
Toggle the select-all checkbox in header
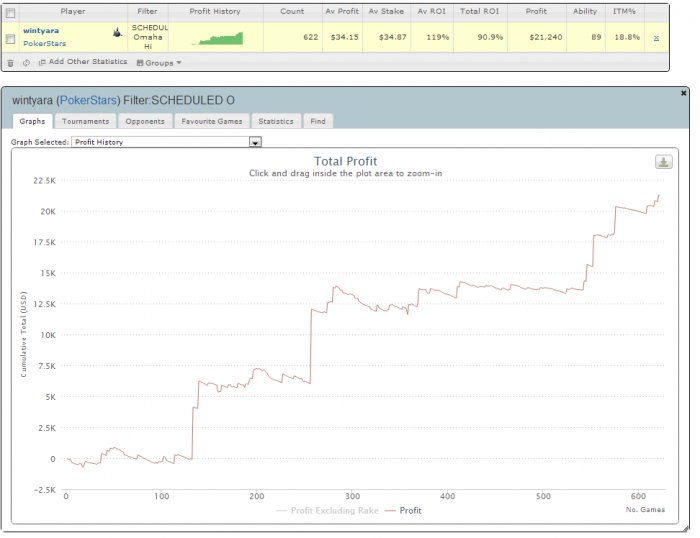(x=10, y=13)
